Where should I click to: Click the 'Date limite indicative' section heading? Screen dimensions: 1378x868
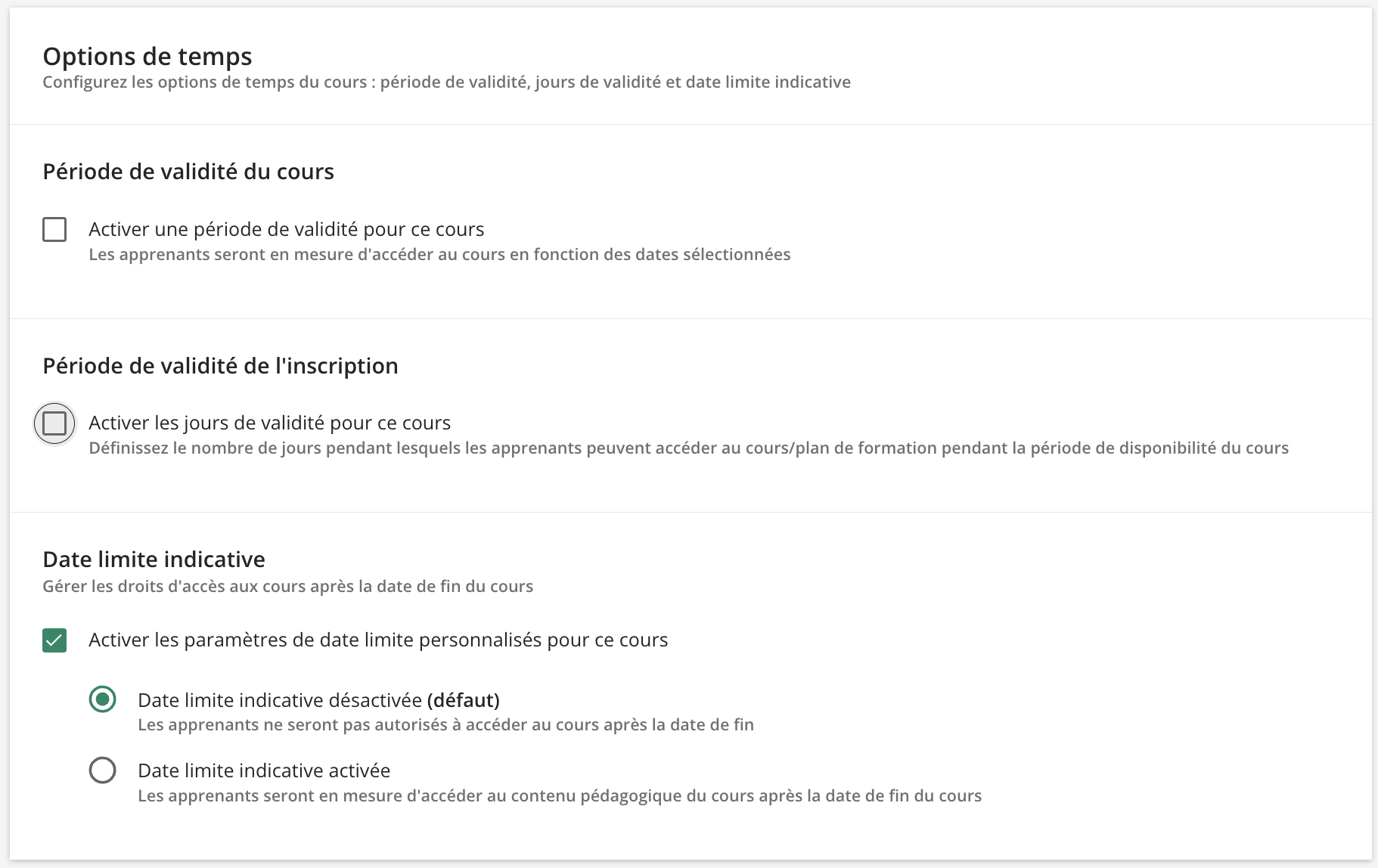(x=154, y=559)
